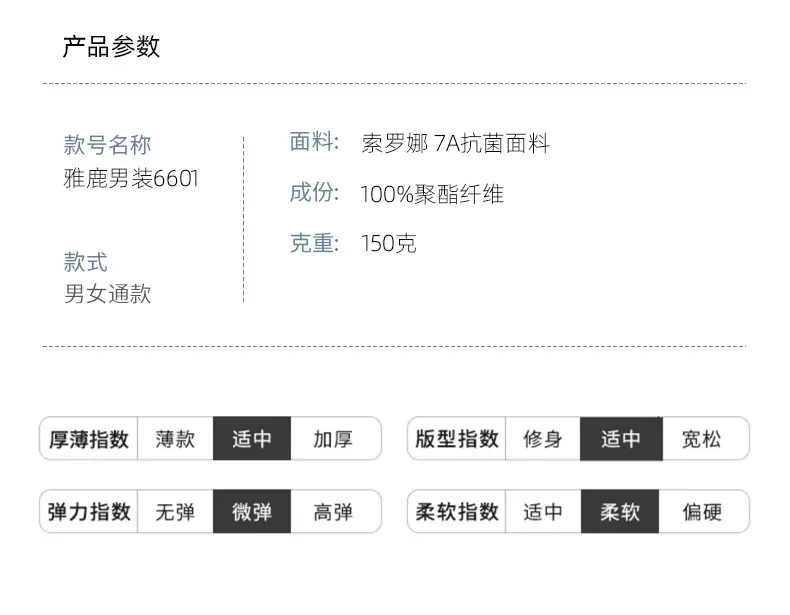Choose 无弹 elasticity option
The width and height of the screenshot is (790, 615).
coord(175,512)
